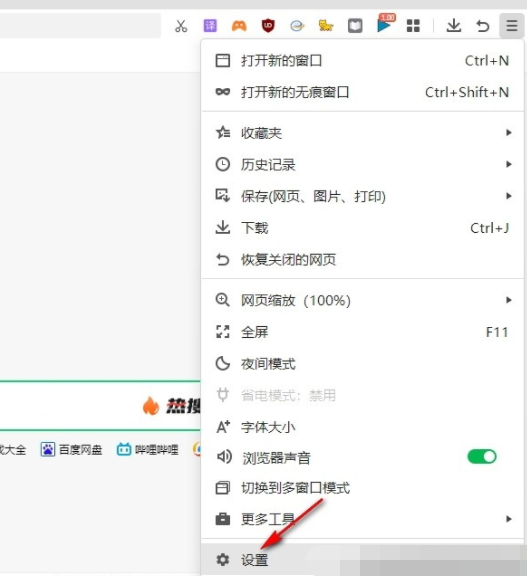527x576 pixels.
Task: Click the IE compatibility mode icon
Action: point(297,26)
